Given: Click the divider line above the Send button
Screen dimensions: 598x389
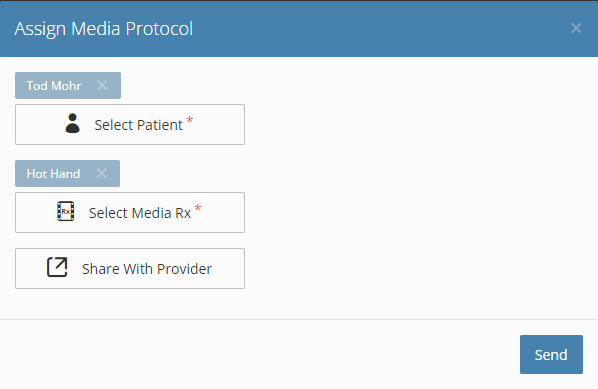Looking at the screenshot, I should pyautogui.click(x=299, y=319).
